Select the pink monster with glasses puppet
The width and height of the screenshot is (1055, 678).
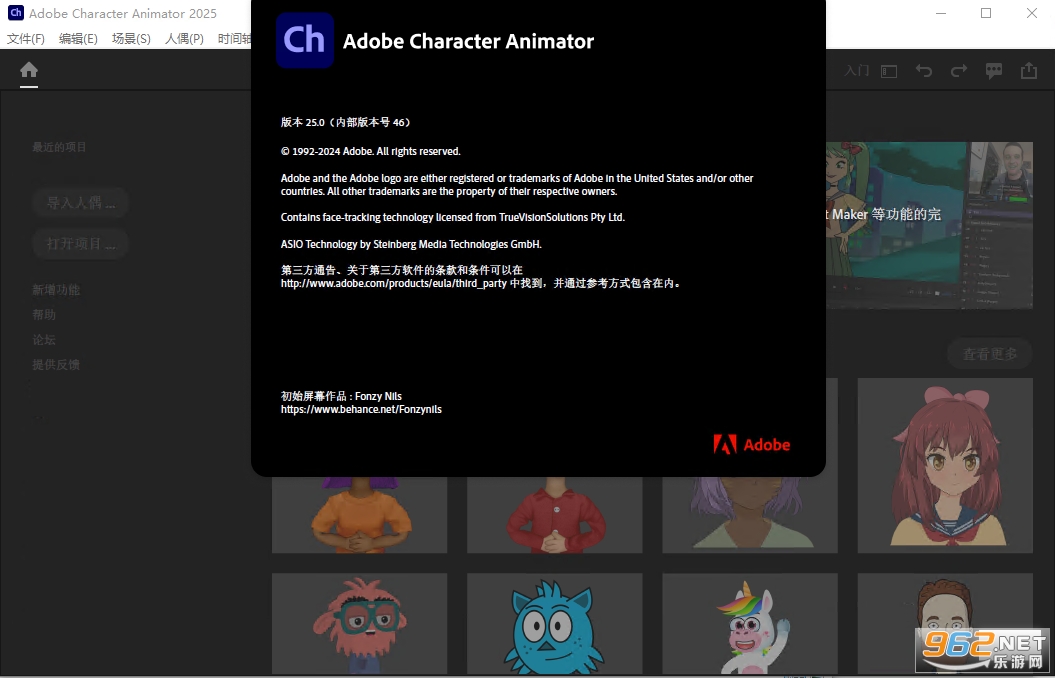click(359, 624)
